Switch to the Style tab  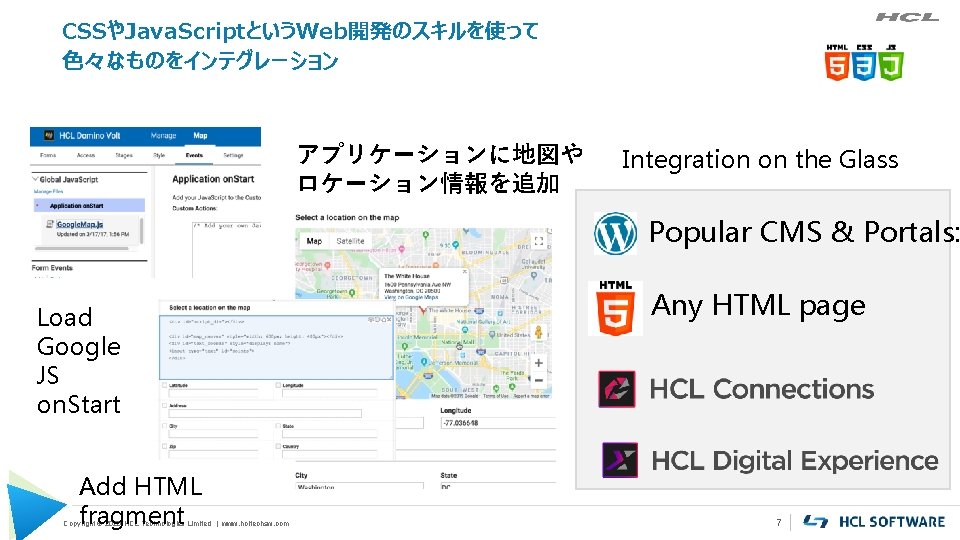pos(159,156)
